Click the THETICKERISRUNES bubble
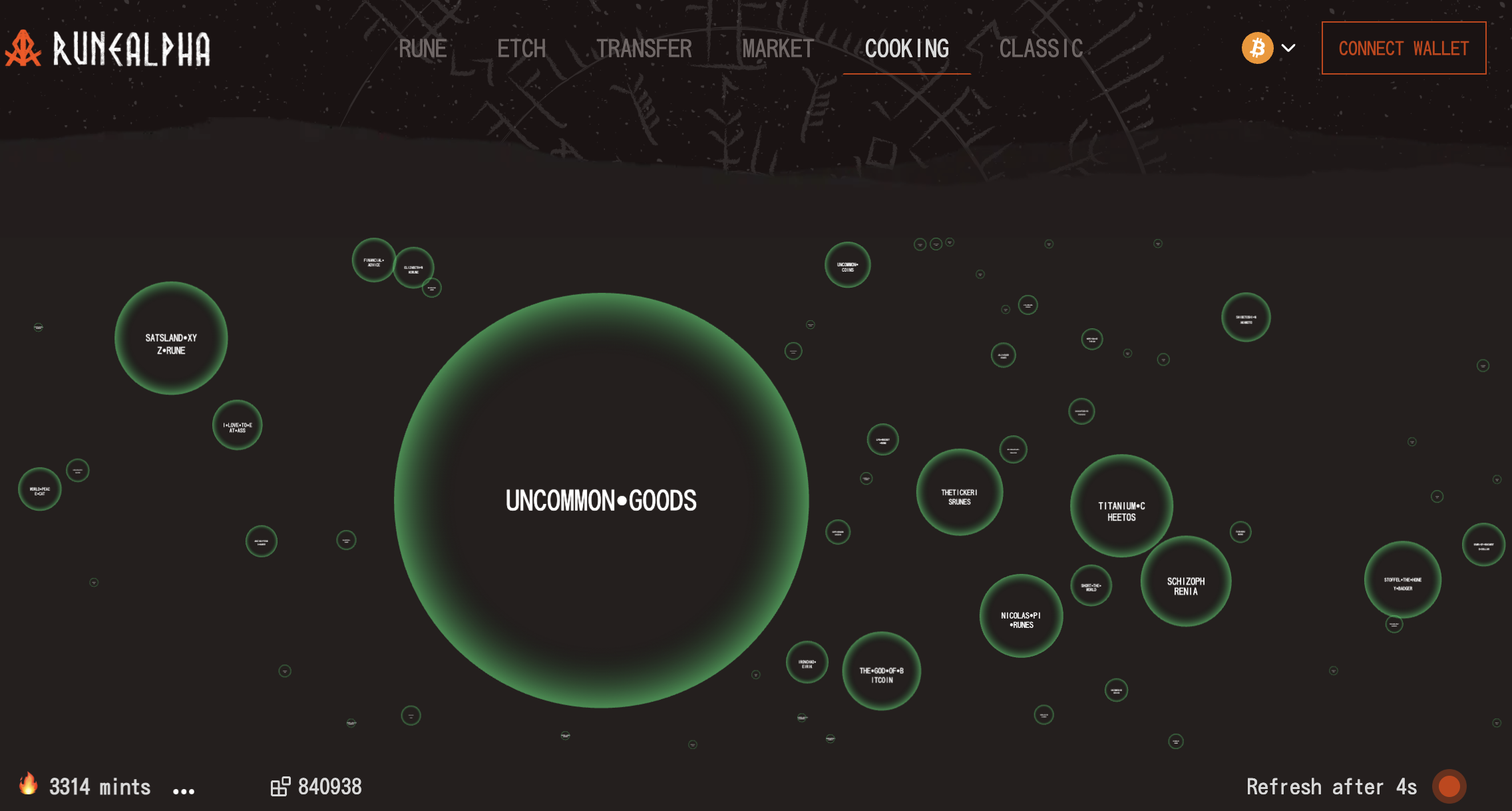 tap(959, 492)
